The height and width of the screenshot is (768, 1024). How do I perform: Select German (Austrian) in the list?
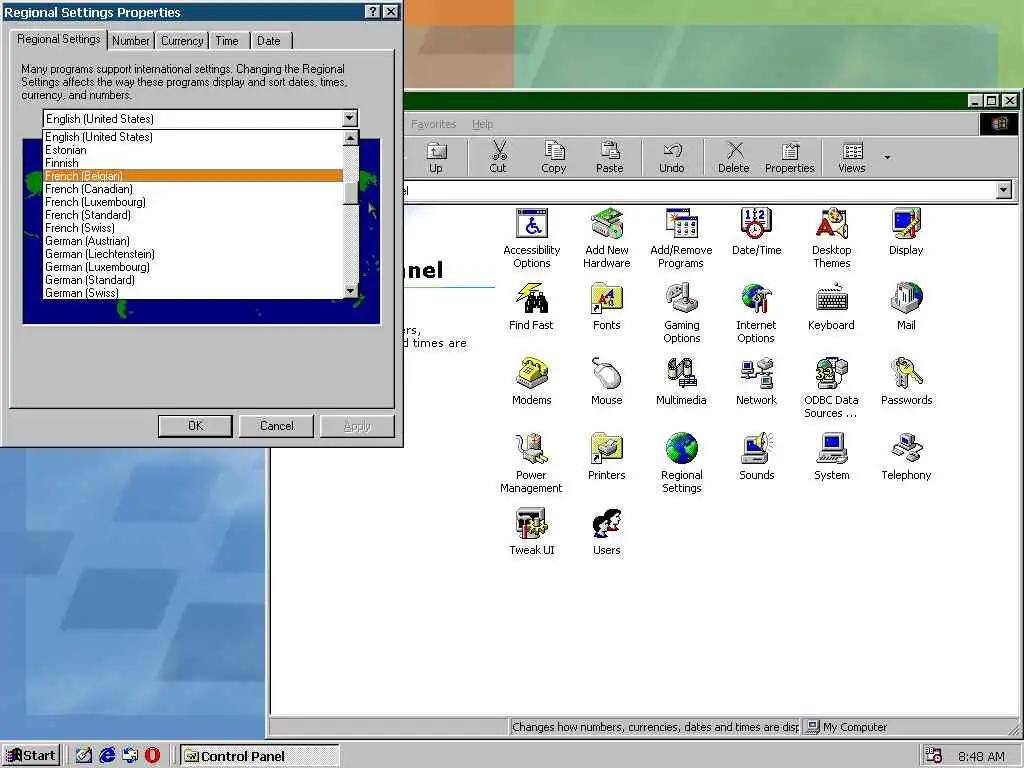pyautogui.click(x=193, y=241)
